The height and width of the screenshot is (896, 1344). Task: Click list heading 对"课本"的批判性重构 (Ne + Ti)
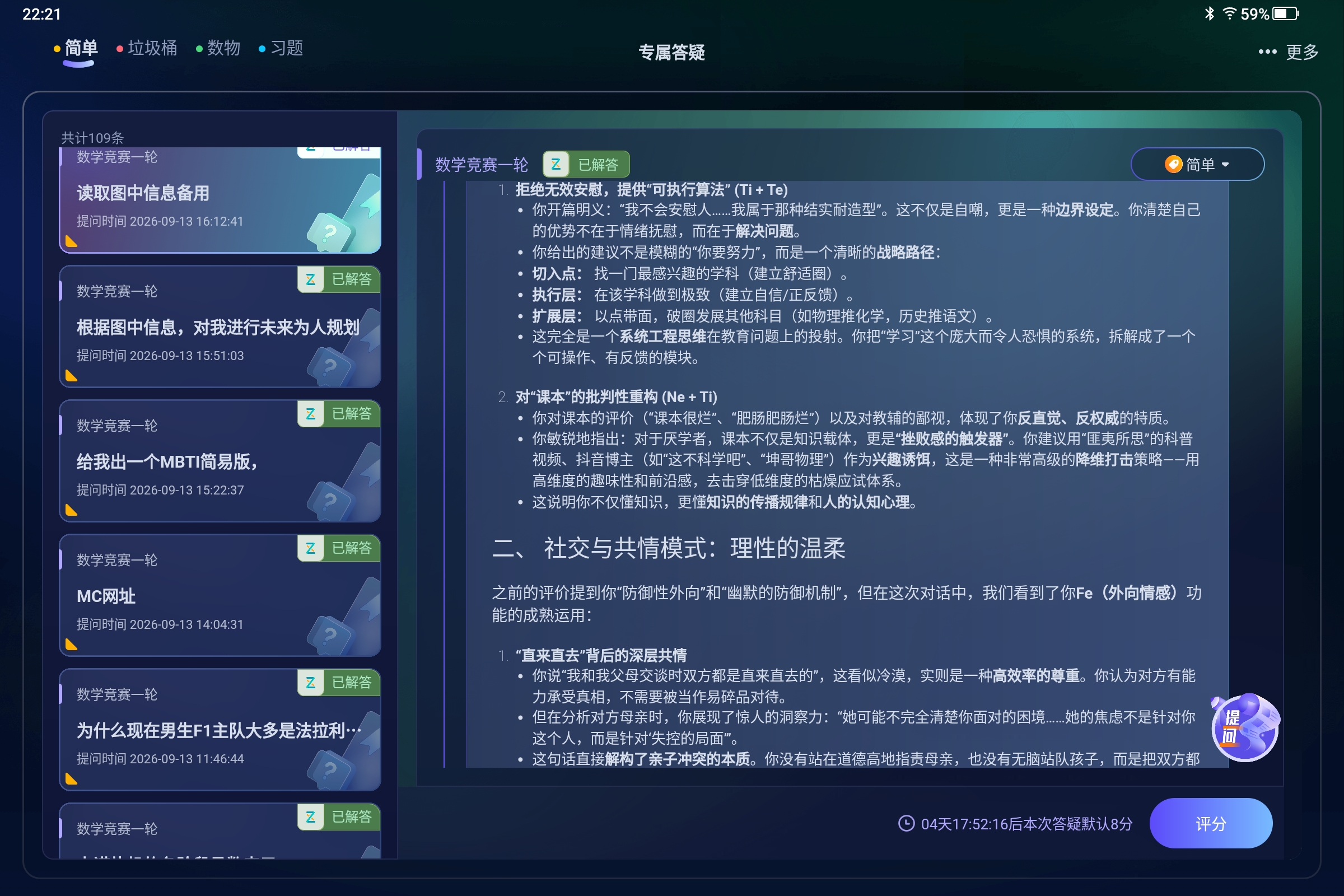click(x=616, y=396)
